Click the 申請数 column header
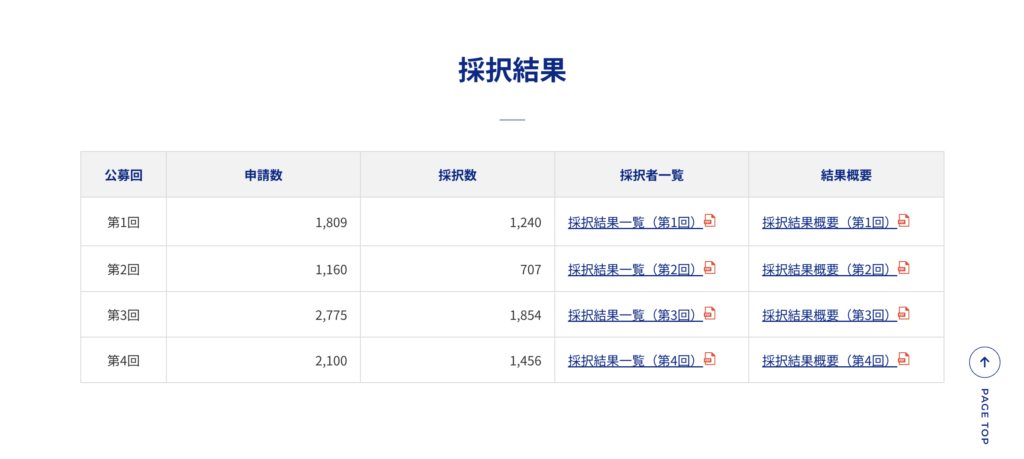The image size is (1024, 459). (x=263, y=175)
